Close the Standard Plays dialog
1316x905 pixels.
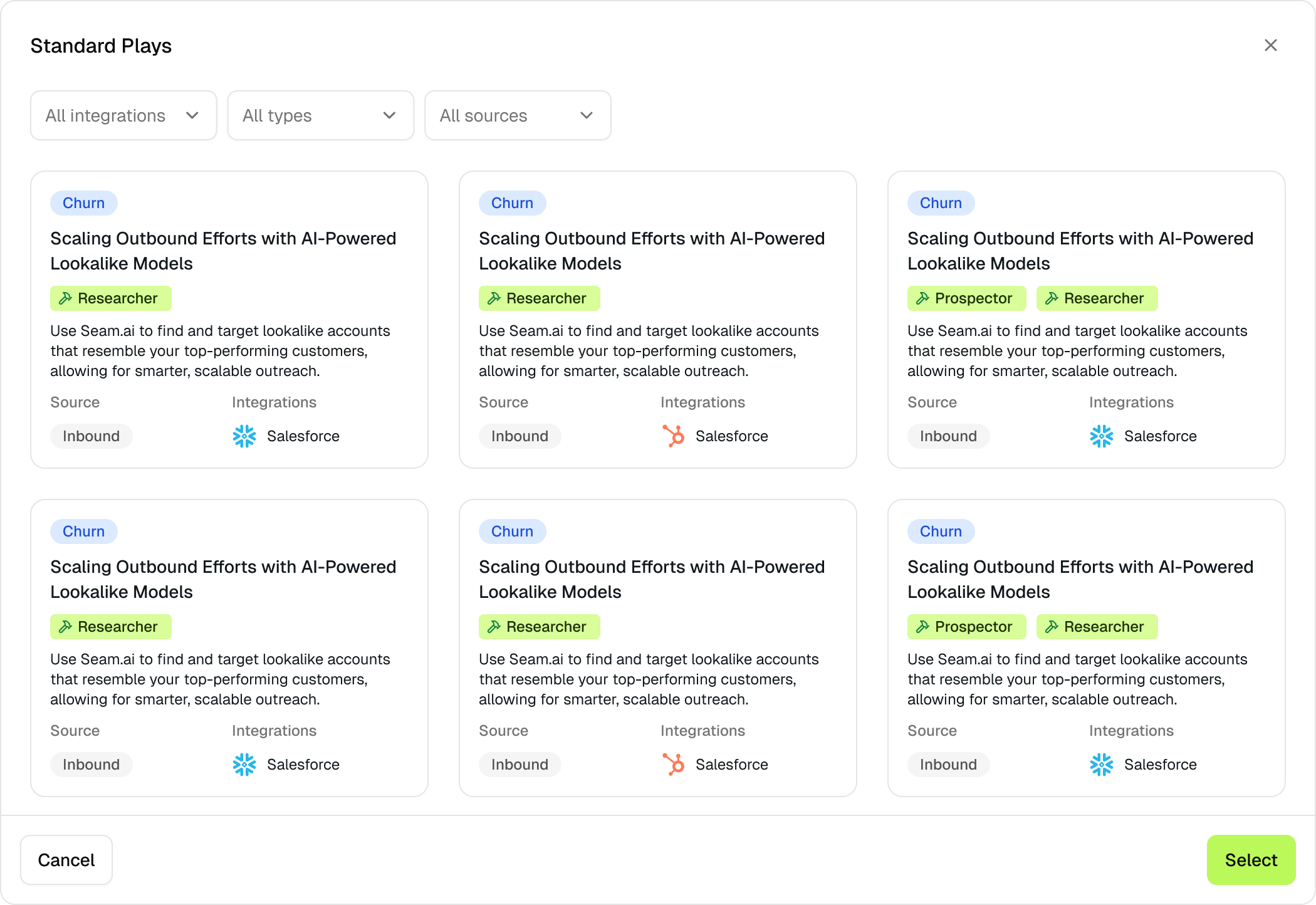pyautogui.click(x=1270, y=45)
